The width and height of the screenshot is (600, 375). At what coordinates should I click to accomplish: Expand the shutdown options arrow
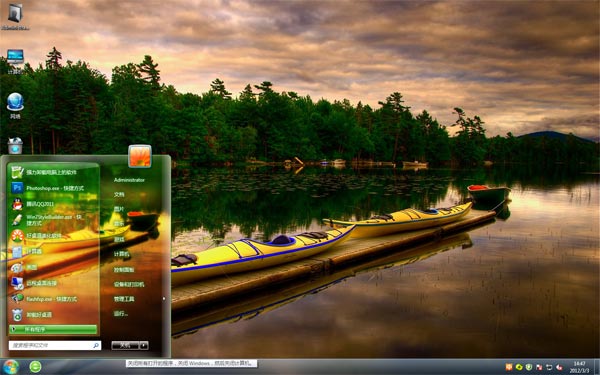click(144, 345)
